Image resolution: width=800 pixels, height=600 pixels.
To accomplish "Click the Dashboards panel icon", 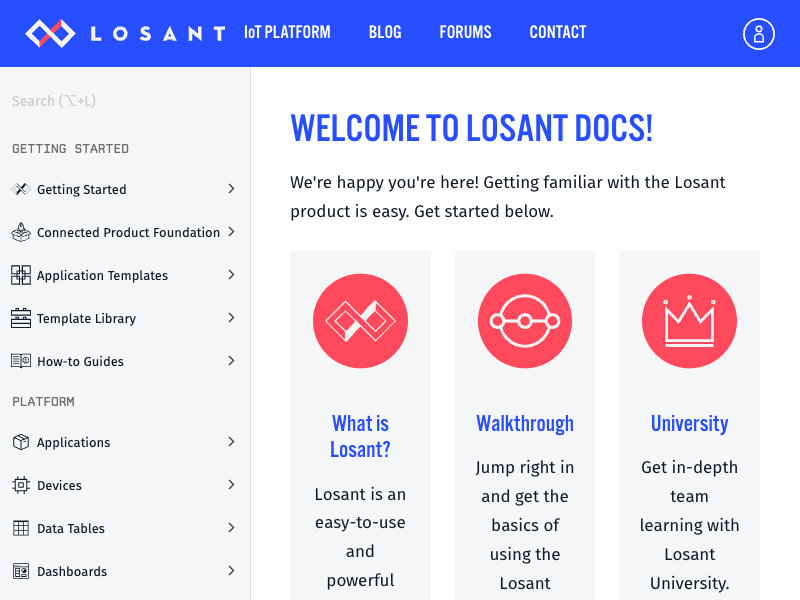I will point(21,571).
